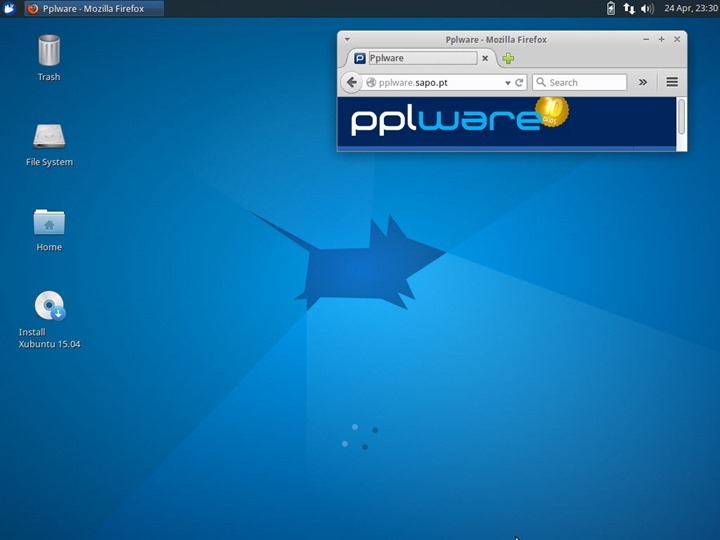720x540 pixels.
Task: Click the clock showing 24 Apr, 23:30
Action: pos(691,8)
